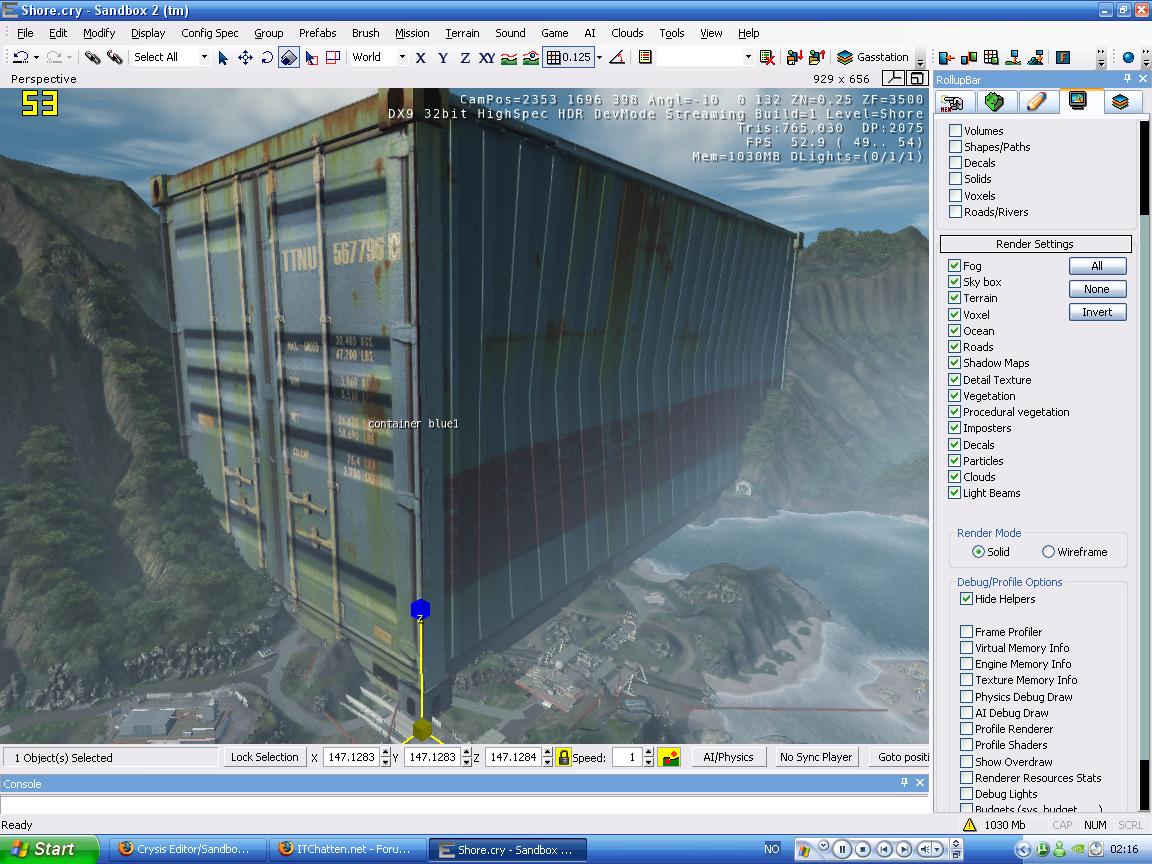Click the snap angle icon
1152x864 pixels.
pos(617,57)
